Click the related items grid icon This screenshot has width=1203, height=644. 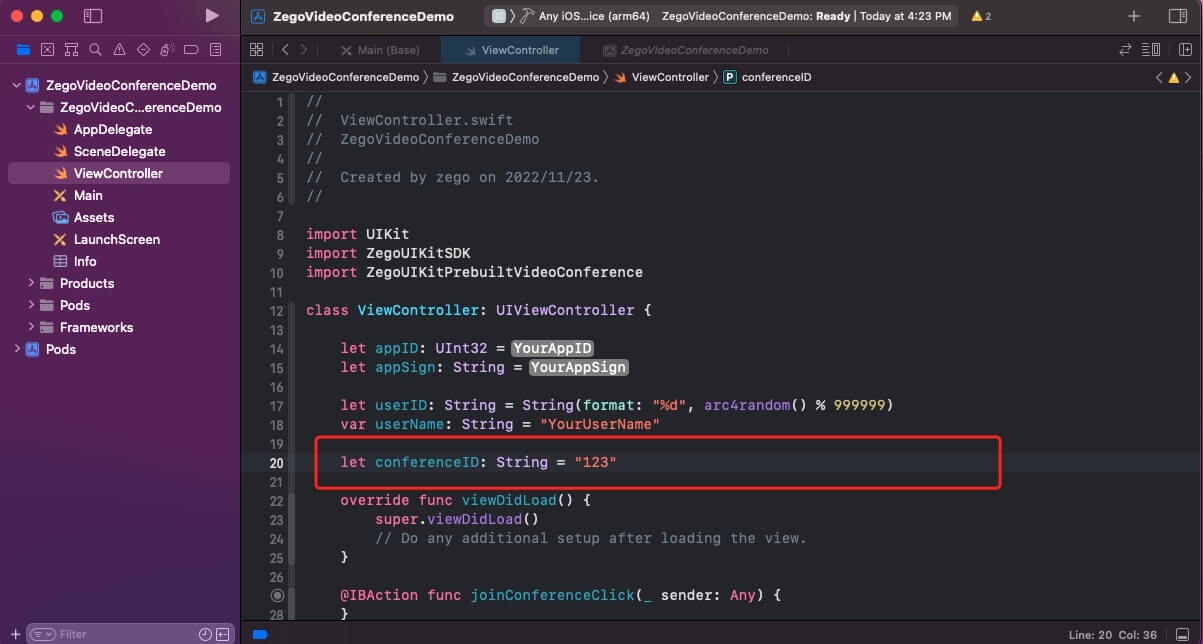(x=256, y=49)
